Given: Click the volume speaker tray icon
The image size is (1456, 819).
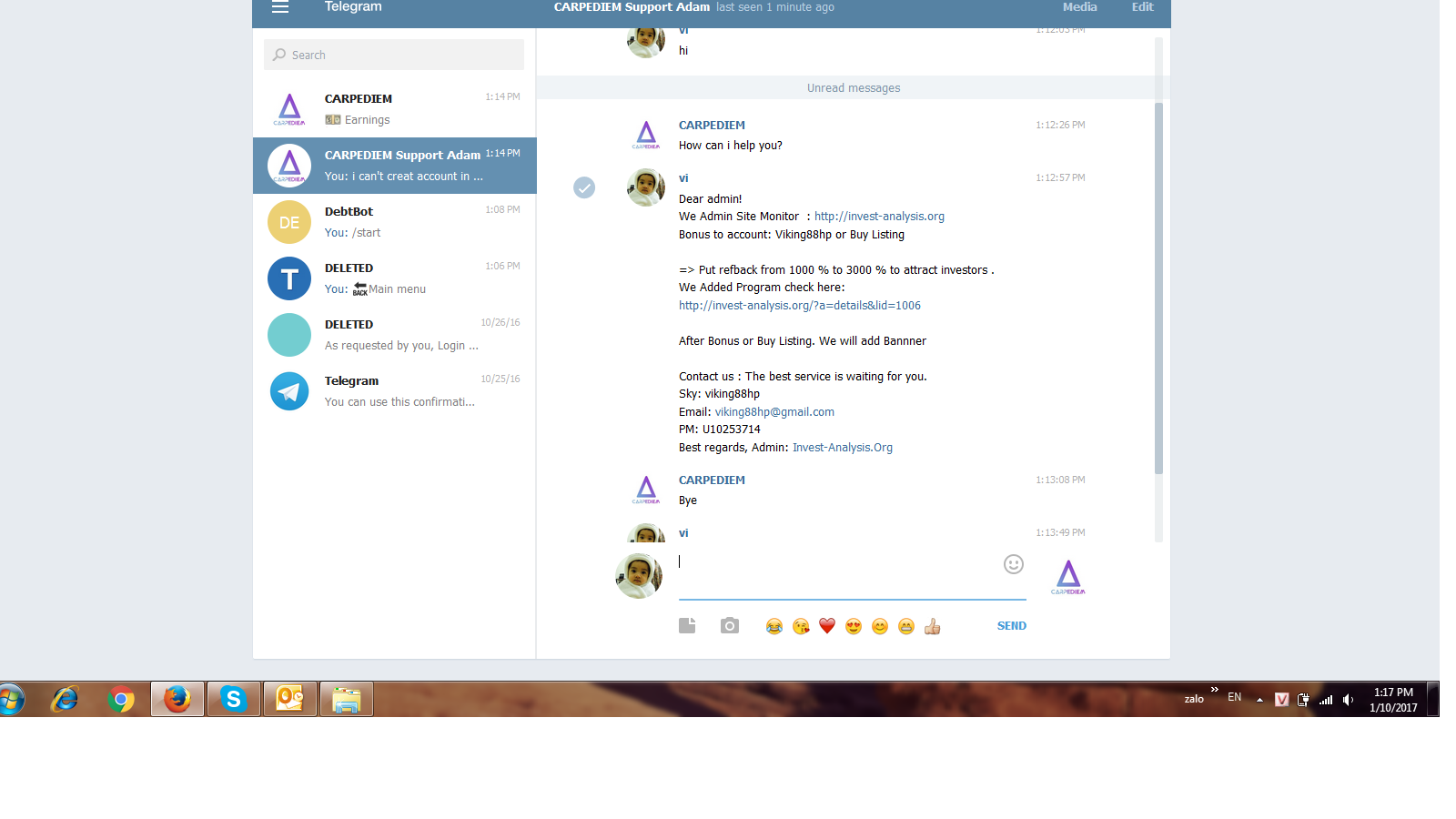Looking at the screenshot, I should click(x=1349, y=700).
